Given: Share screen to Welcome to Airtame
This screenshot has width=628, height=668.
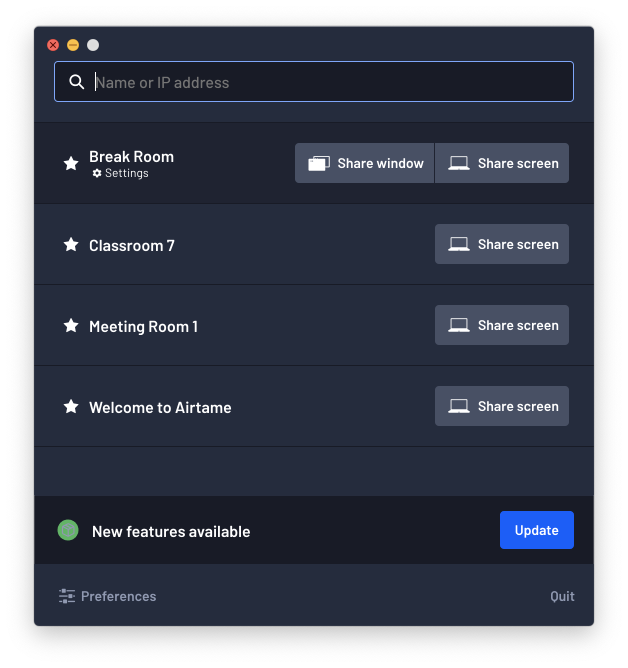Looking at the screenshot, I should (x=502, y=406).
